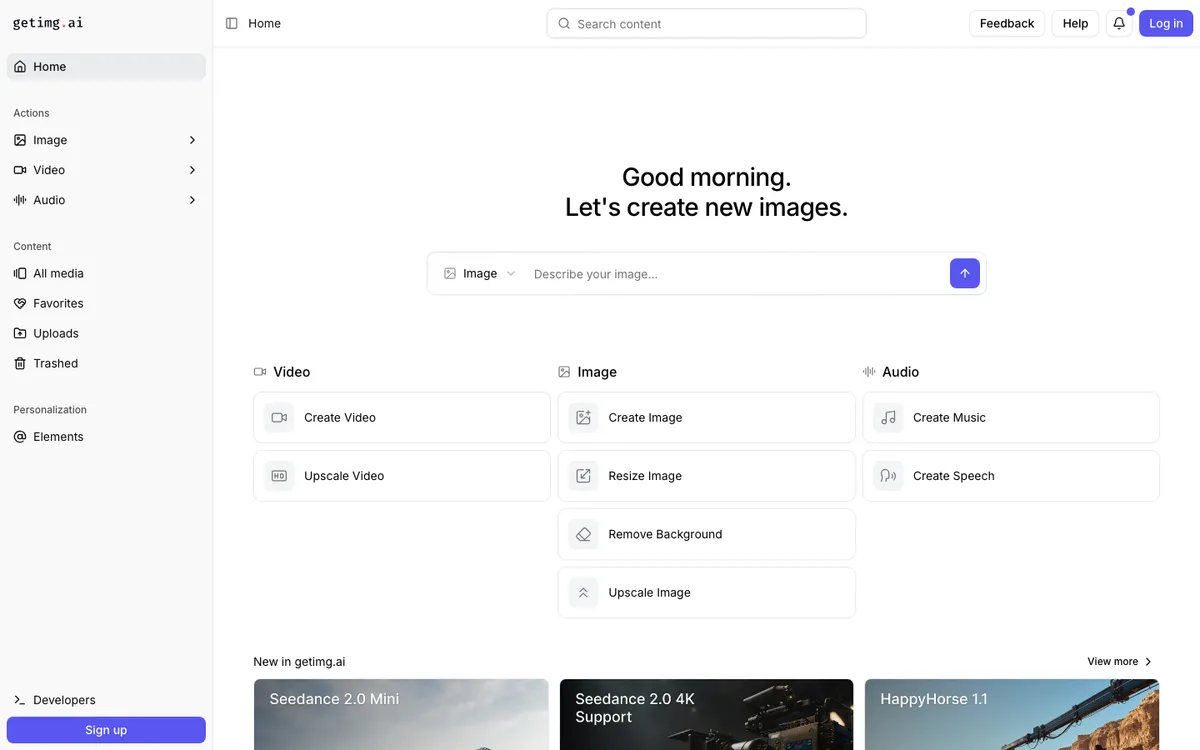Click the Log in button
This screenshot has height=750, width=1200.
[x=1166, y=23]
